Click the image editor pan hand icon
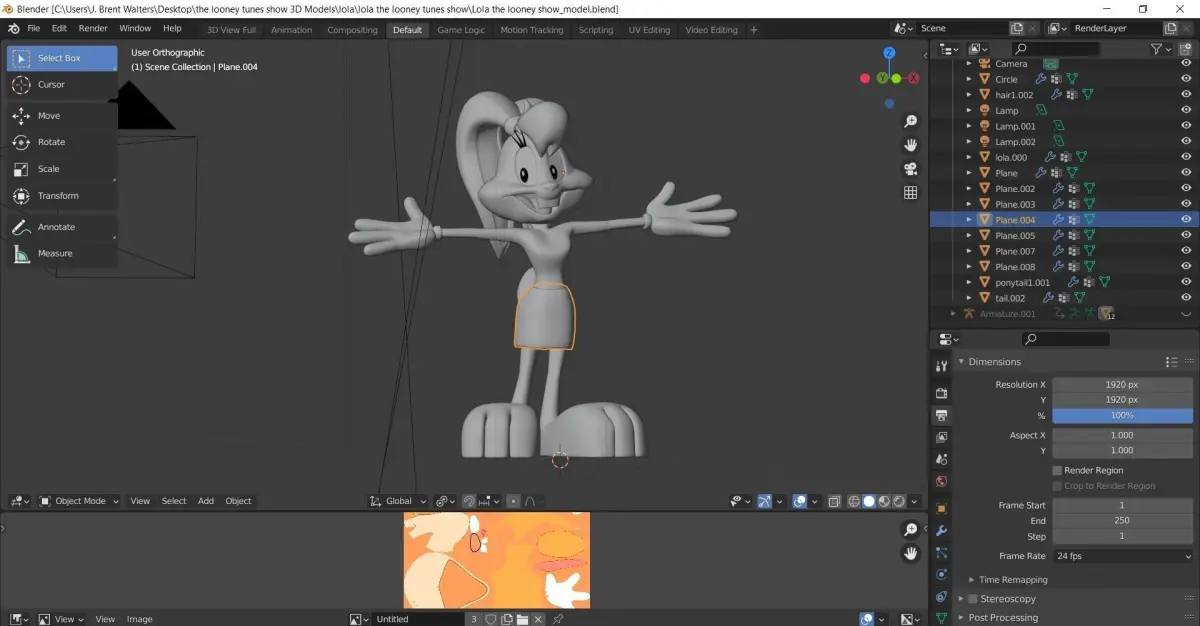The width and height of the screenshot is (1200, 626). pyautogui.click(x=910, y=553)
